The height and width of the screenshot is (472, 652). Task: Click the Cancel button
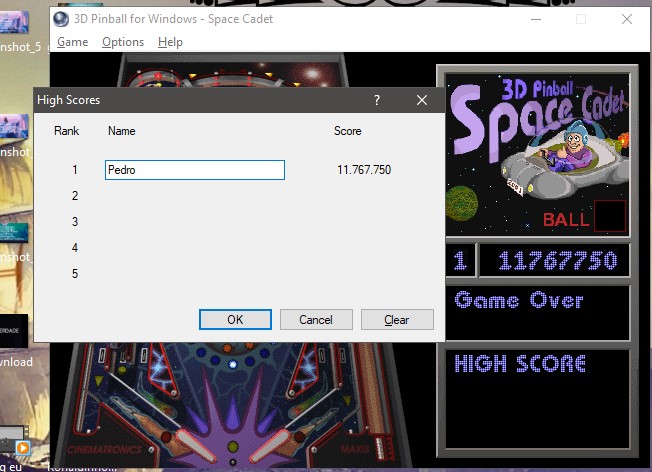click(x=315, y=320)
